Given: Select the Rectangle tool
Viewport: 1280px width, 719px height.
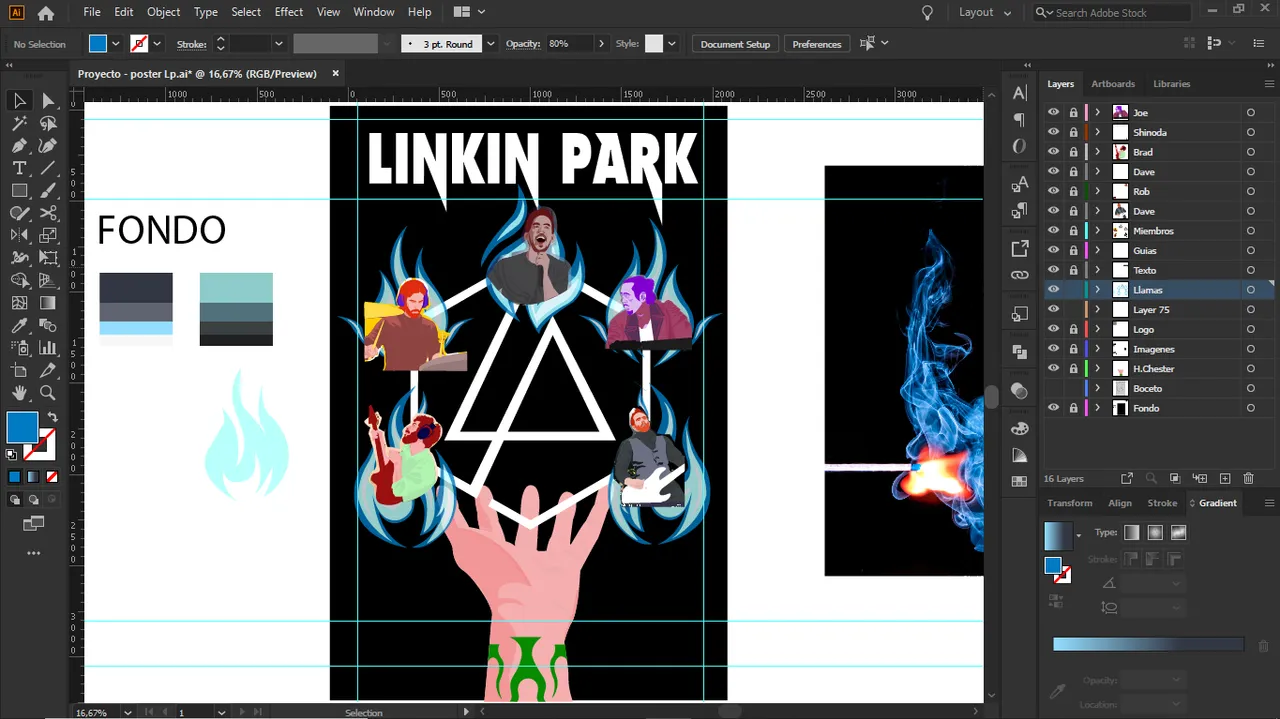Looking at the screenshot, I should point(19,190).
